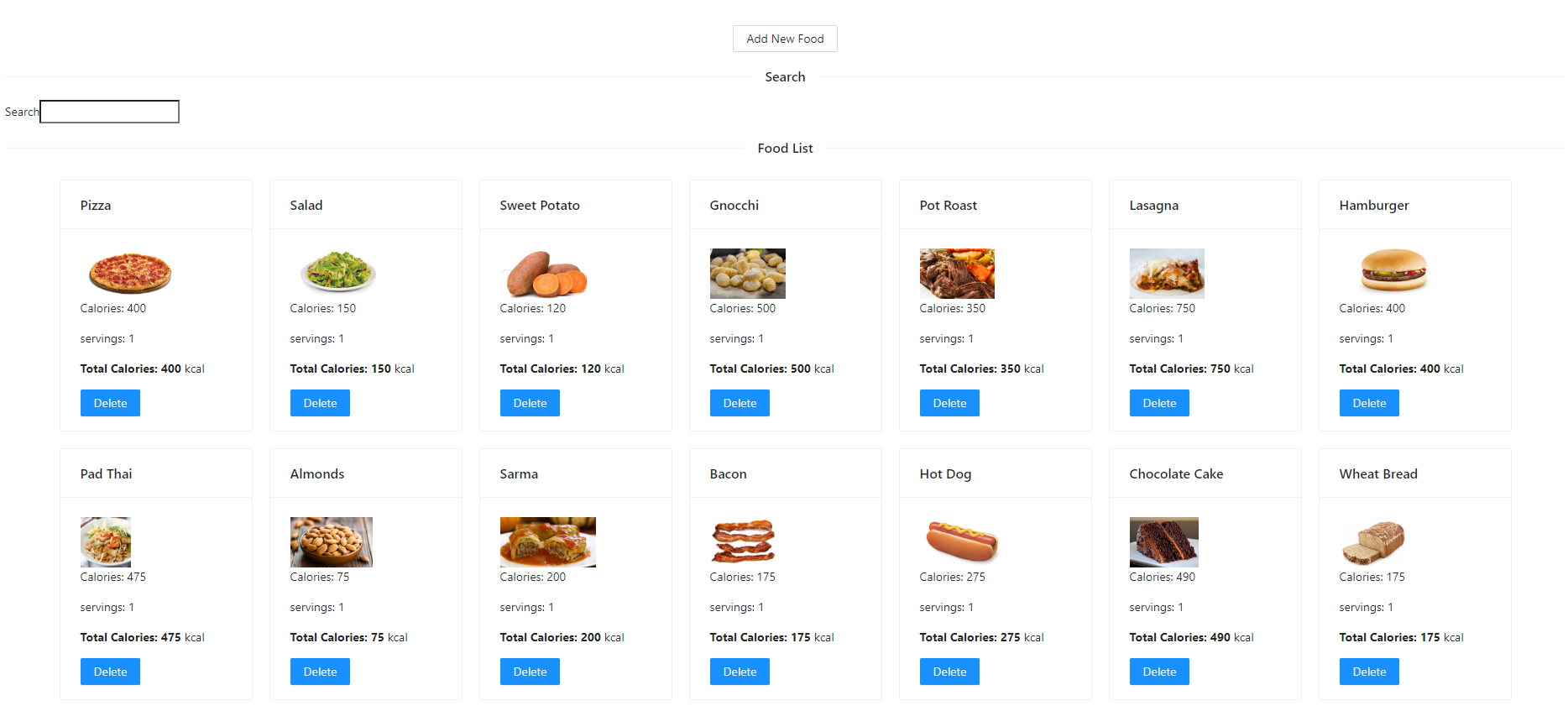Click the Food List heading
Screen dimensions: 1568x711
[784, 148]
